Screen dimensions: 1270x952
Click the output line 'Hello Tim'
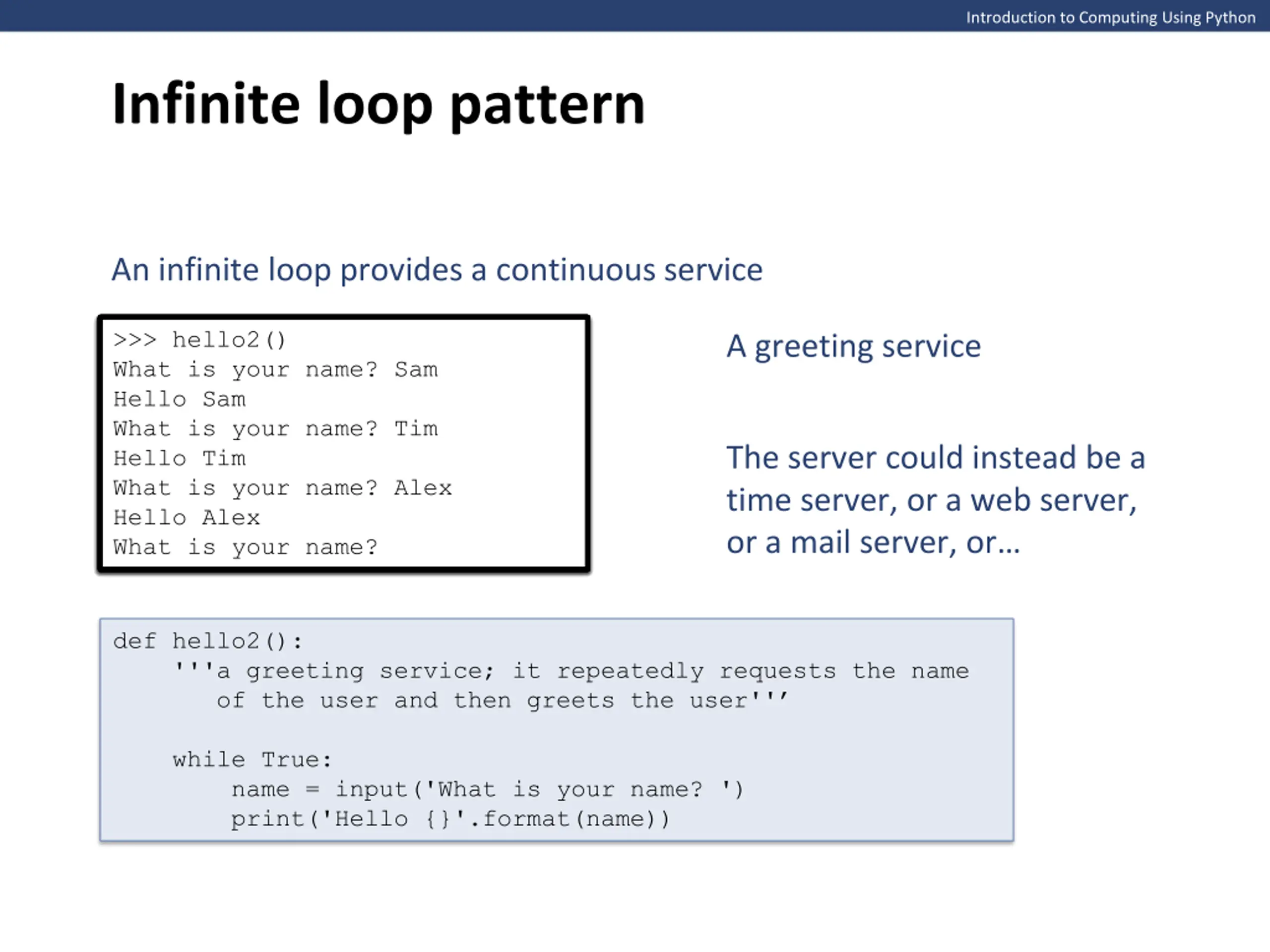click(179, 459)
